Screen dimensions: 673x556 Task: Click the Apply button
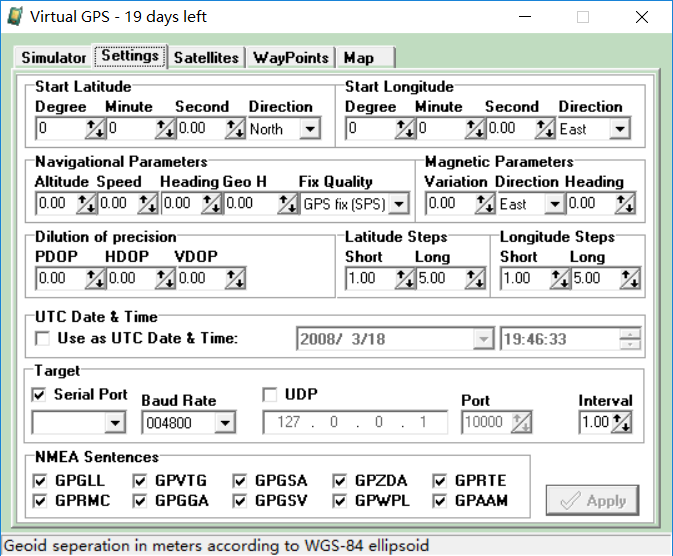point(592,500)
